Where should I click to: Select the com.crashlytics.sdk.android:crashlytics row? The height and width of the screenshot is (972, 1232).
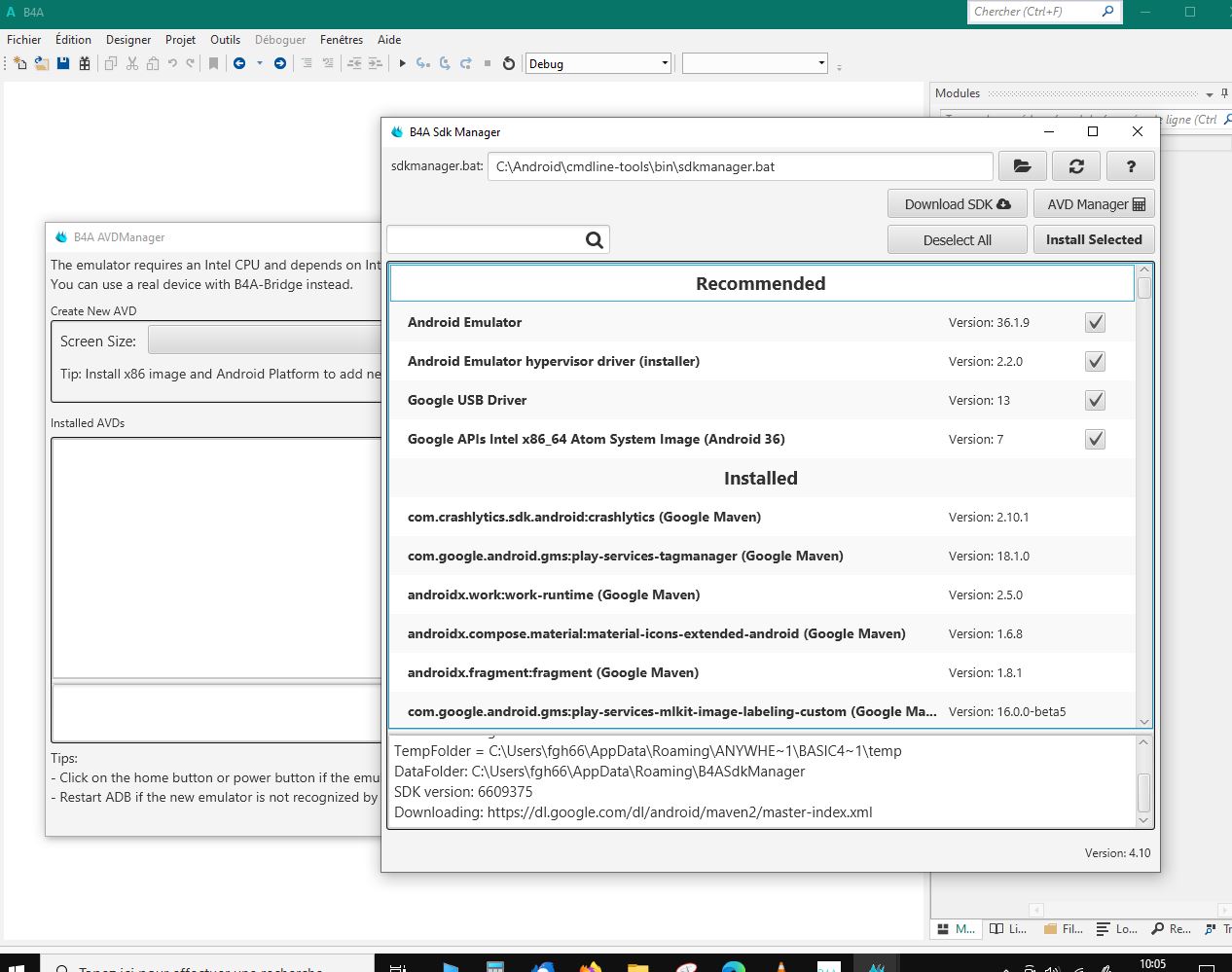(761, 517)
